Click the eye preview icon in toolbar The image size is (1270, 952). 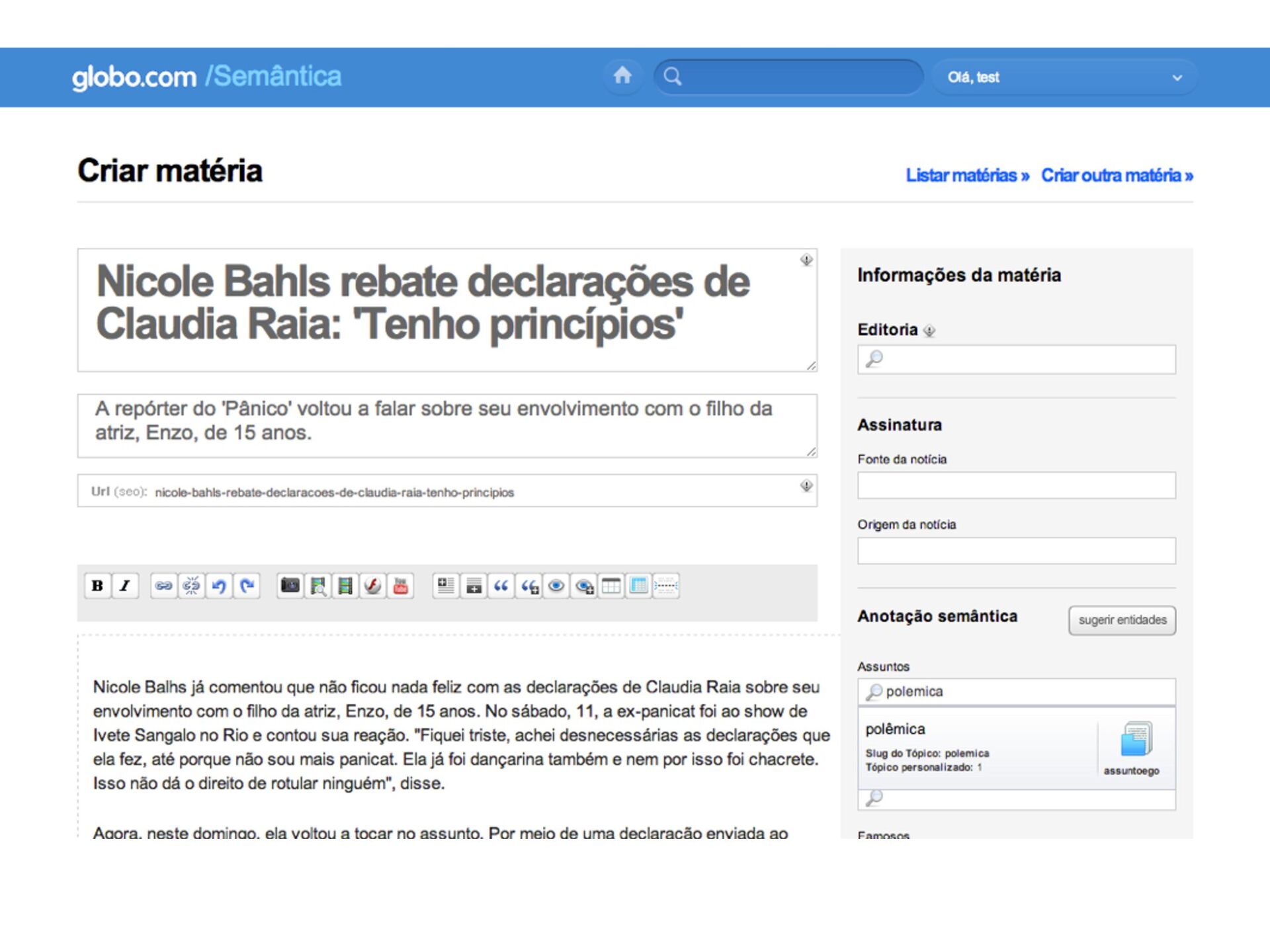(556, 586)
